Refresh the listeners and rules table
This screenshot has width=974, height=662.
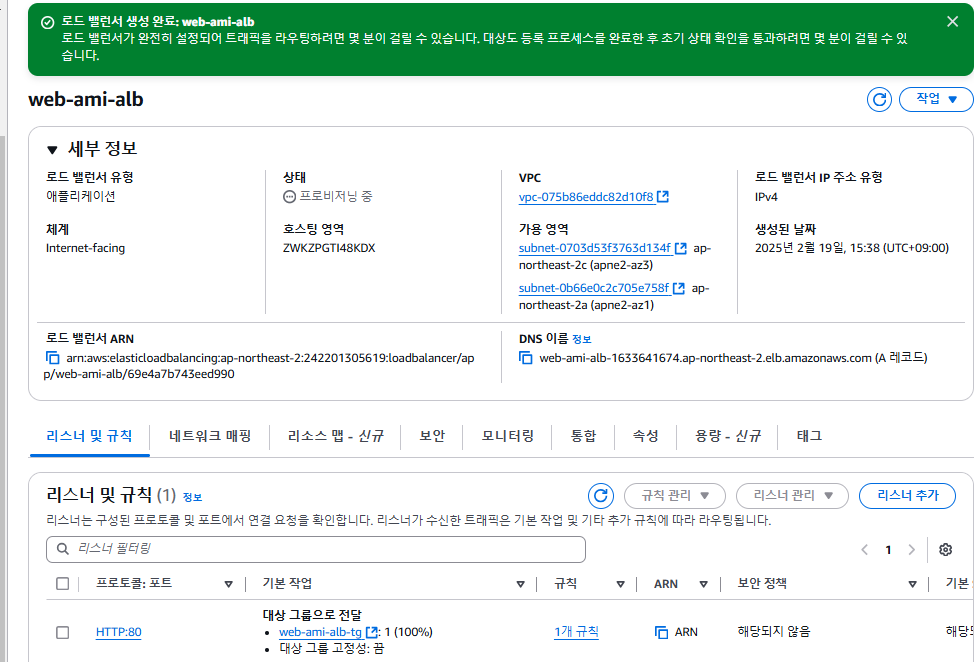pos(601,496)
